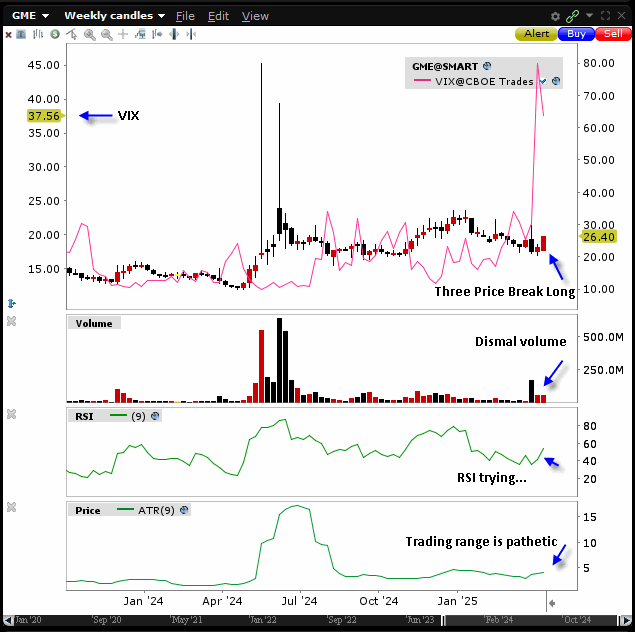Click the ATR(9) label text
The width and height of the screenshot is (635, 632).
point(156,510)
